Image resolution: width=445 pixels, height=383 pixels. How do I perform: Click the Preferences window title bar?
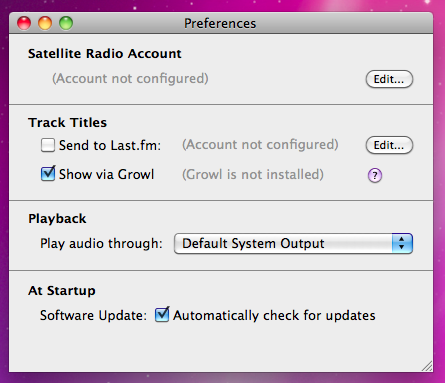coord(221,23)
